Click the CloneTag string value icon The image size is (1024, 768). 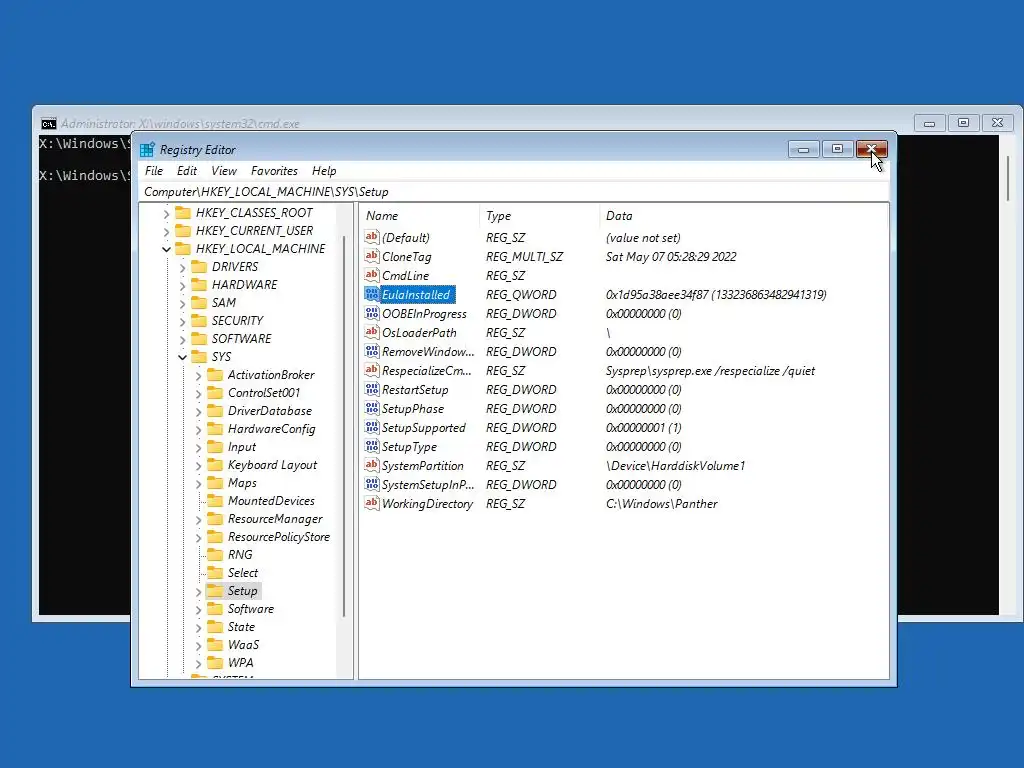372,257
